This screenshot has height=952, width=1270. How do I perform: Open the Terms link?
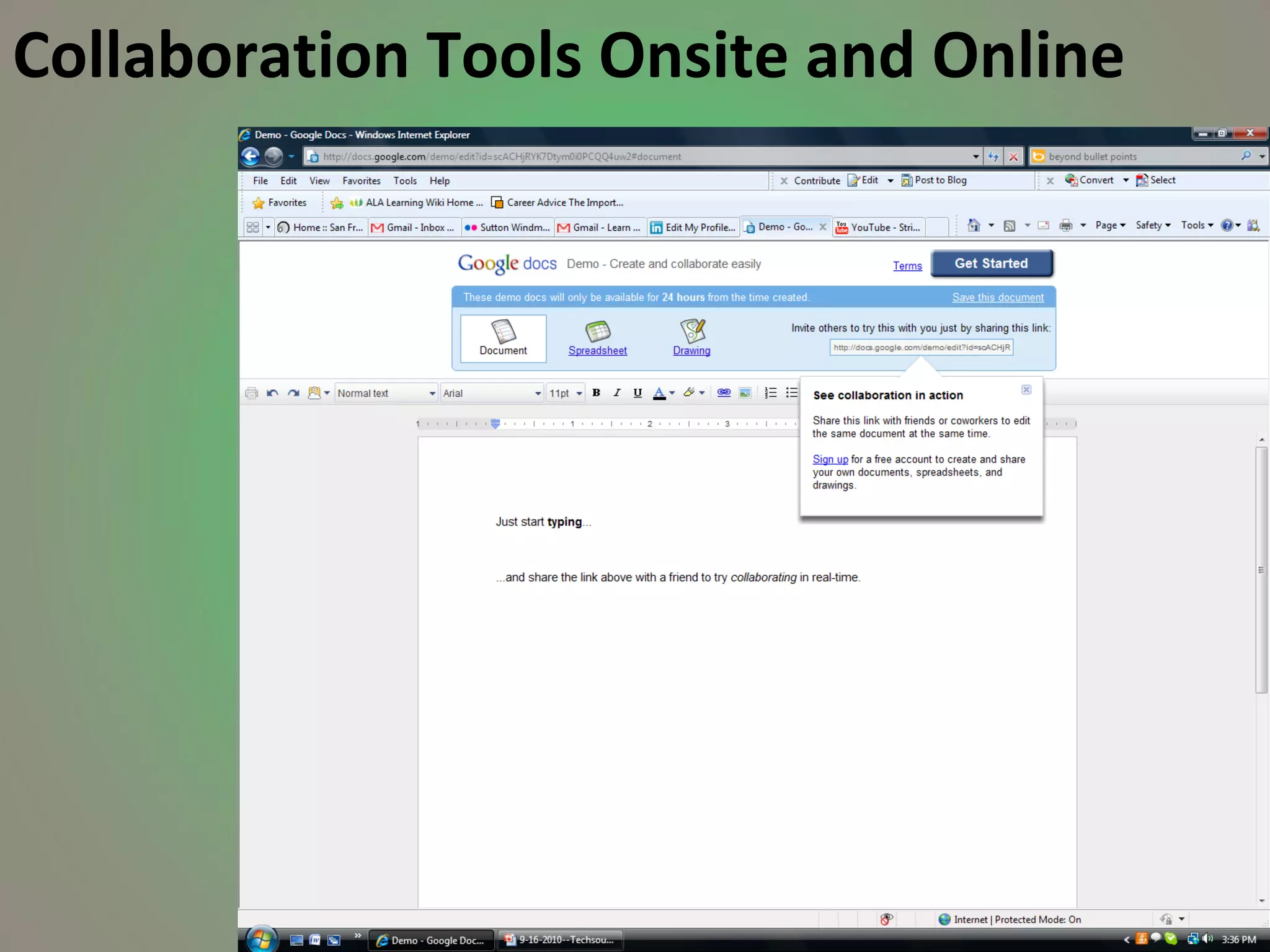pyautogui.click(x=907, y=266)
